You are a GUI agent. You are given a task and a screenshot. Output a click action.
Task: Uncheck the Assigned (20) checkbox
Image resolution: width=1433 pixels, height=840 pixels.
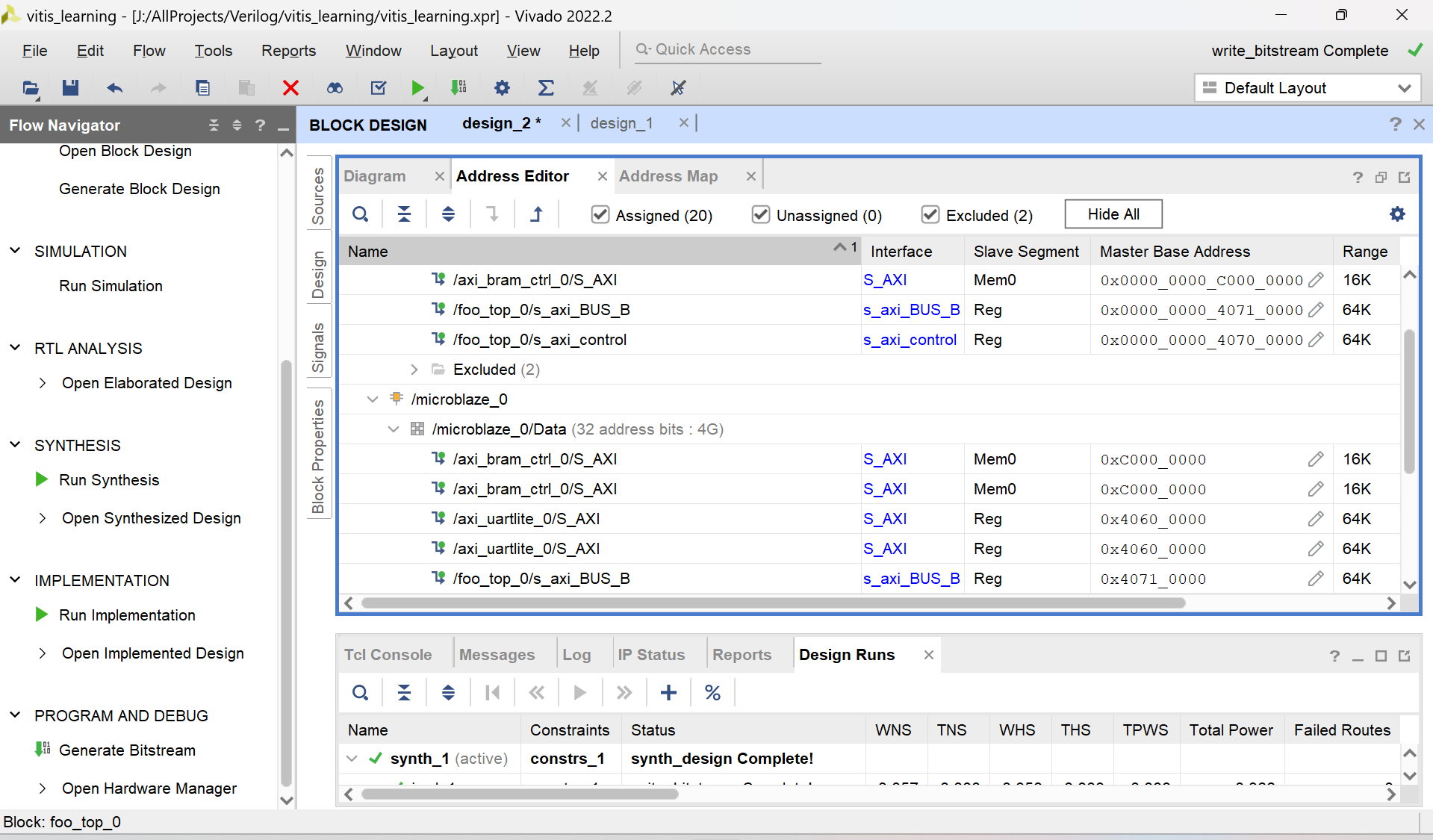[600, 215]
